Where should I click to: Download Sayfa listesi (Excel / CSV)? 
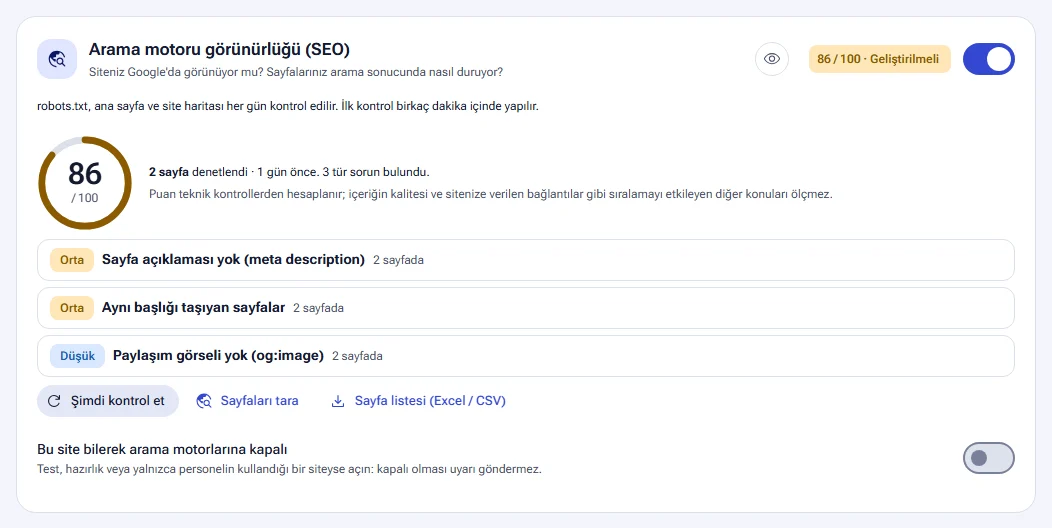pos(419,401)
